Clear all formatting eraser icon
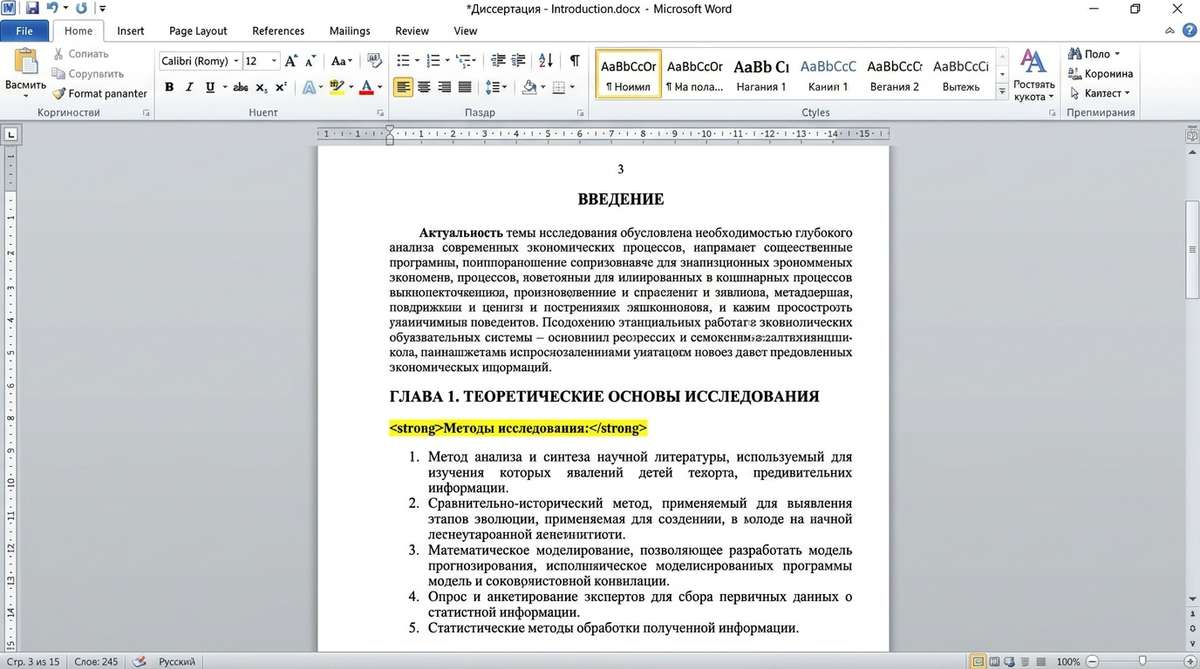Screen dimensions: 1200x669 click(x=375, y=61)
